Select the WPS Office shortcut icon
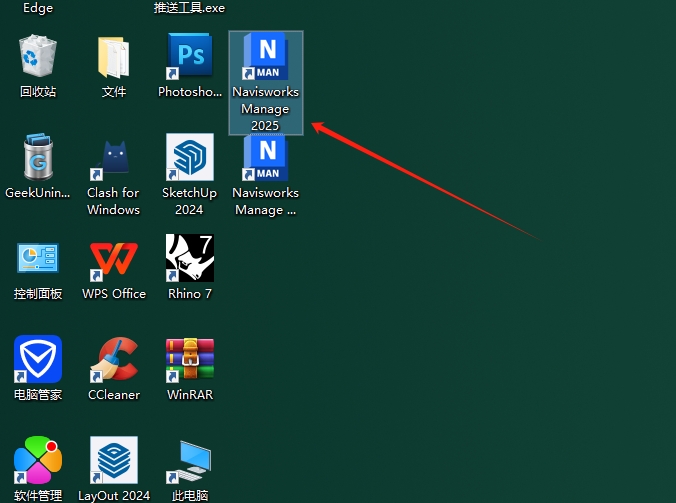The height and width of the screenshot is (503, 676). pyautogui.click(x=114, y=260)
